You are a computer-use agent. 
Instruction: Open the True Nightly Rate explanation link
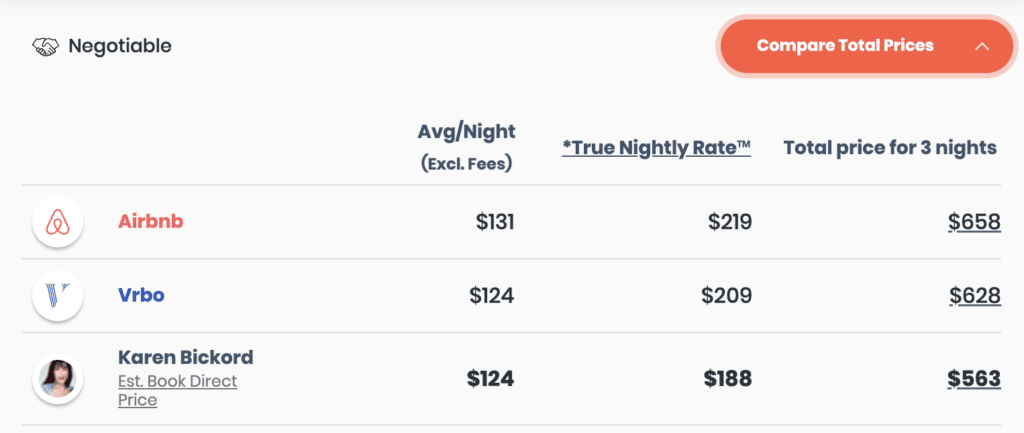(x=656, y=148)
